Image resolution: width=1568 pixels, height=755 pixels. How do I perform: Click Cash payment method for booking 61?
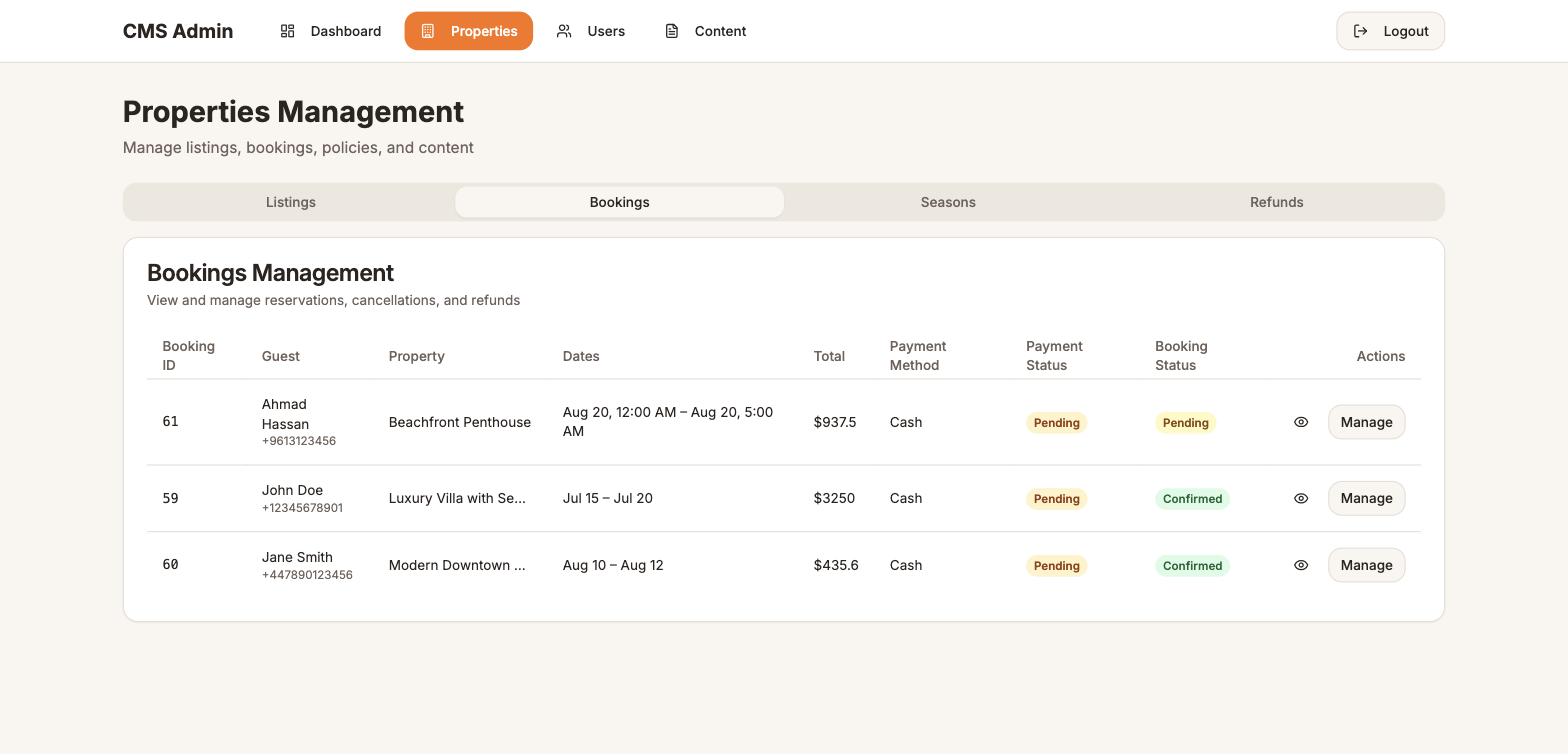point(906,422)
